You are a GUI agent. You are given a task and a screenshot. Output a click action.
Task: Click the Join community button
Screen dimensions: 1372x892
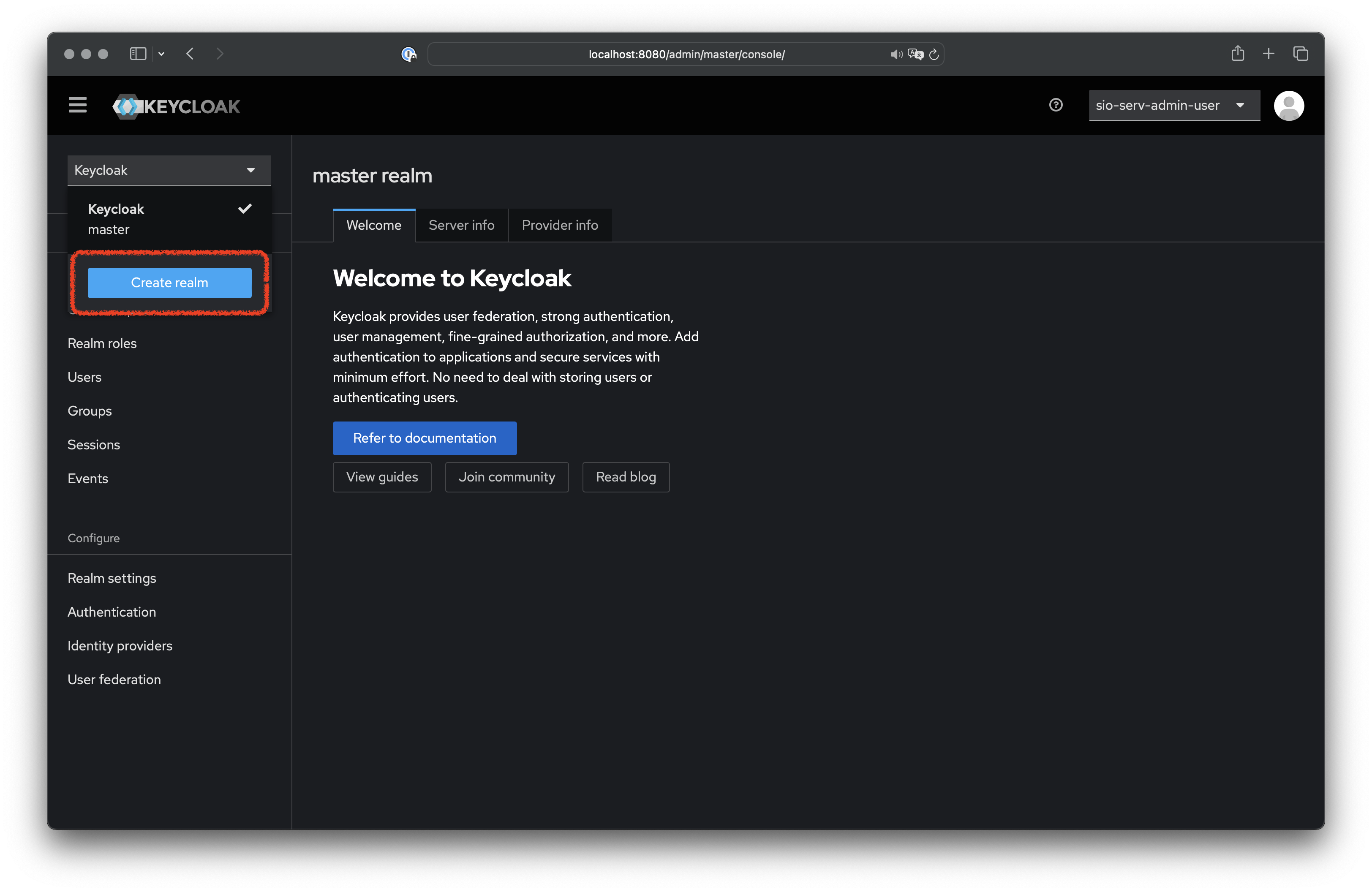(506, 477)
